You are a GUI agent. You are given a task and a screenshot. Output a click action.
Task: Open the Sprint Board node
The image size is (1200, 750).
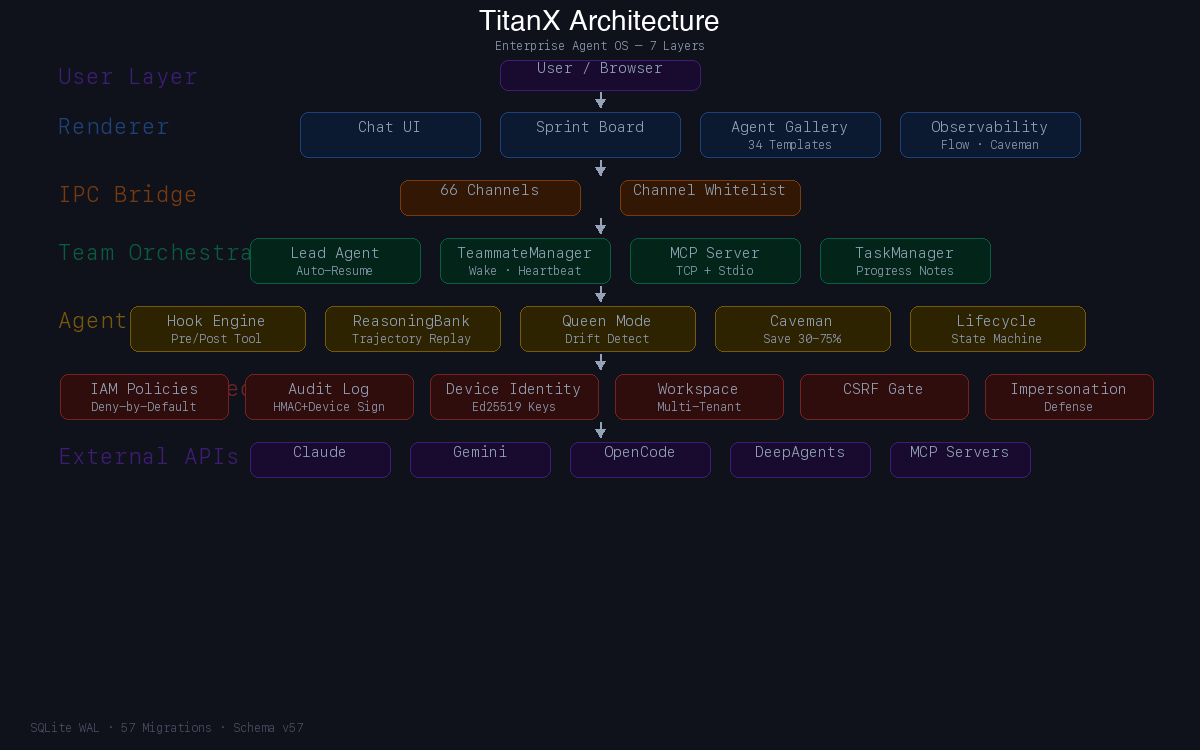point(590,134)
